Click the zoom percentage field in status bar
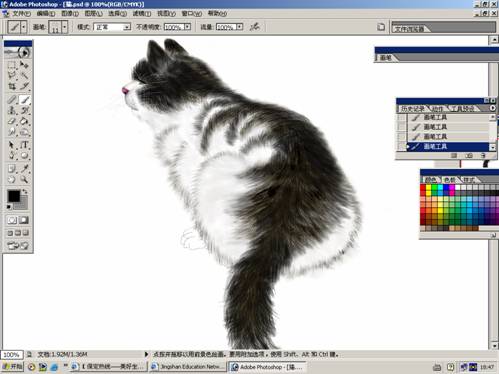 12,354
